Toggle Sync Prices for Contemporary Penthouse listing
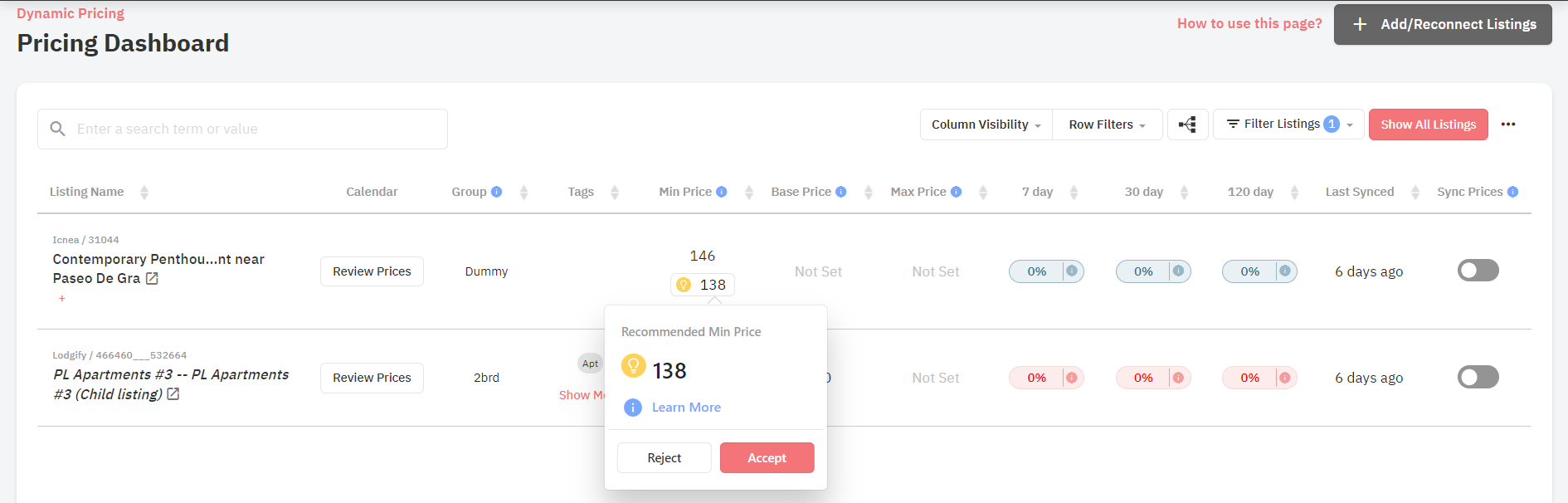1568x503 pixels. (x=1478, y=271)
